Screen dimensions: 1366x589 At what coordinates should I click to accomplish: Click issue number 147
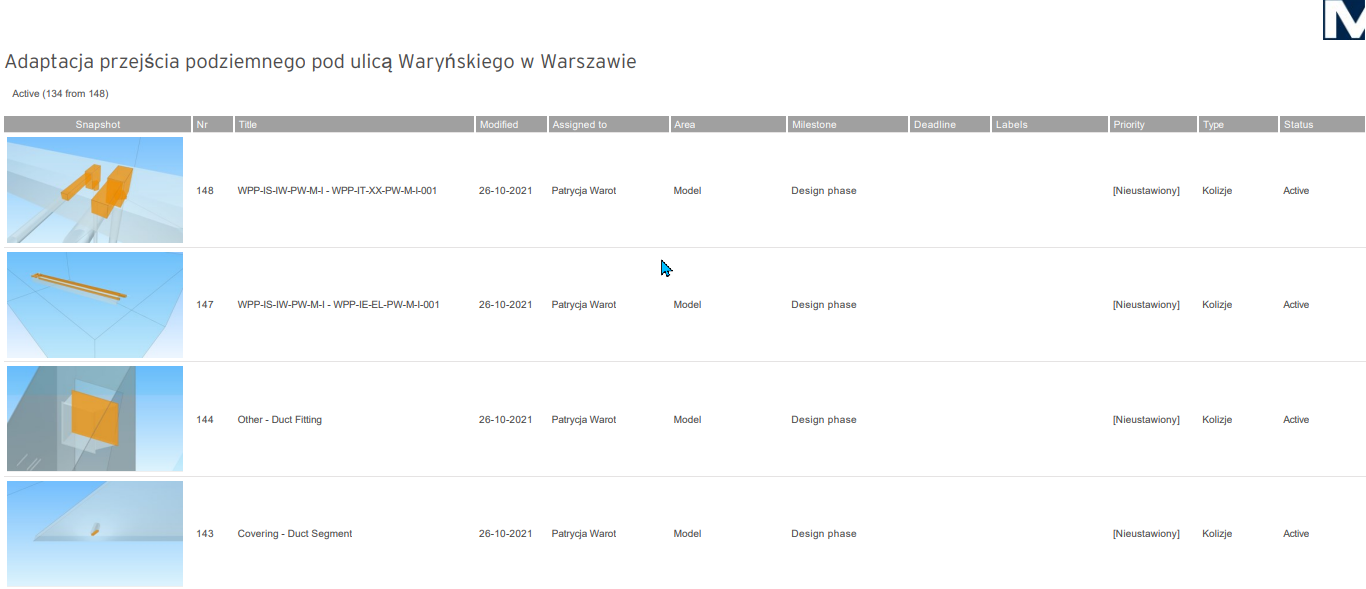pos(205,305)
